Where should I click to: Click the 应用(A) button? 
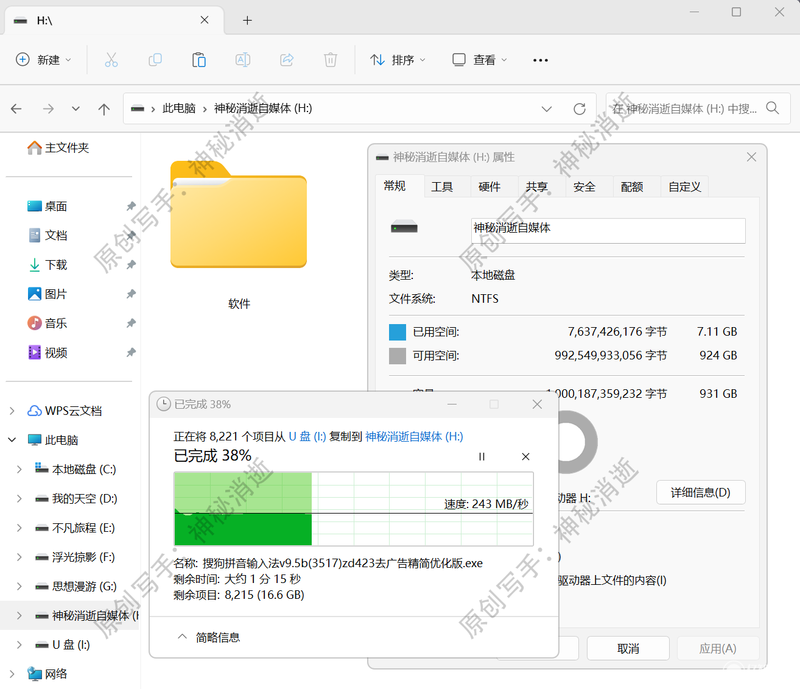click(718, 649)
